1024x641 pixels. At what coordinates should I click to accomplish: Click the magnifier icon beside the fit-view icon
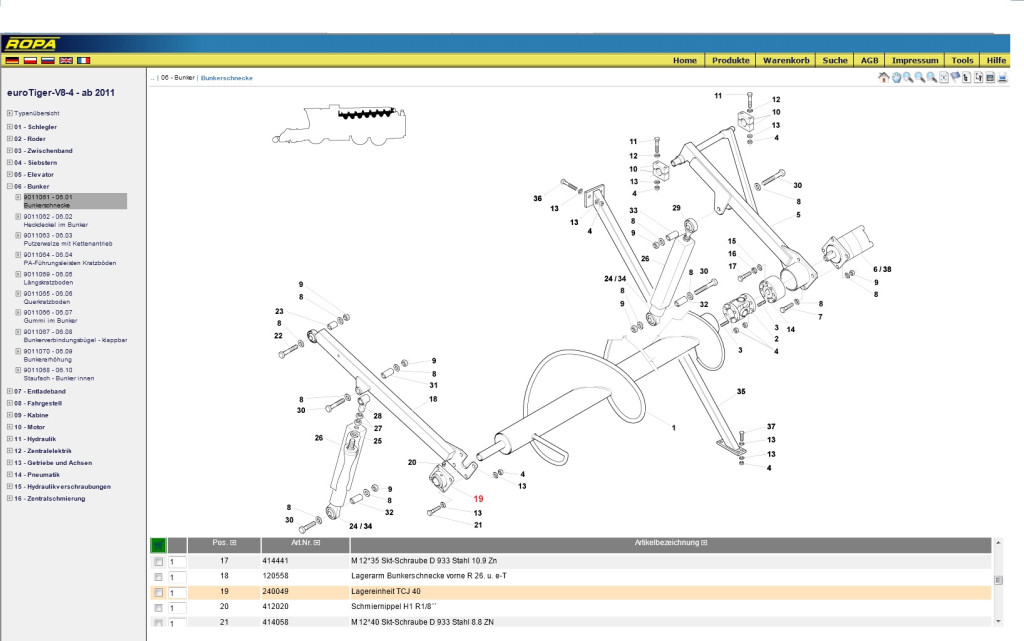click(932, 77)
